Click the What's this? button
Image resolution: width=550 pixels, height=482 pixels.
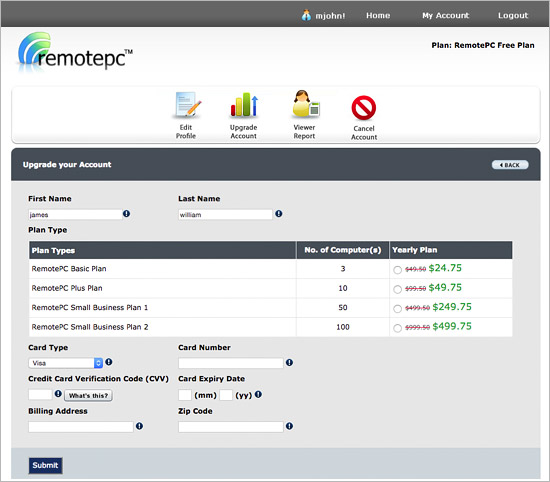click(88, 395)
